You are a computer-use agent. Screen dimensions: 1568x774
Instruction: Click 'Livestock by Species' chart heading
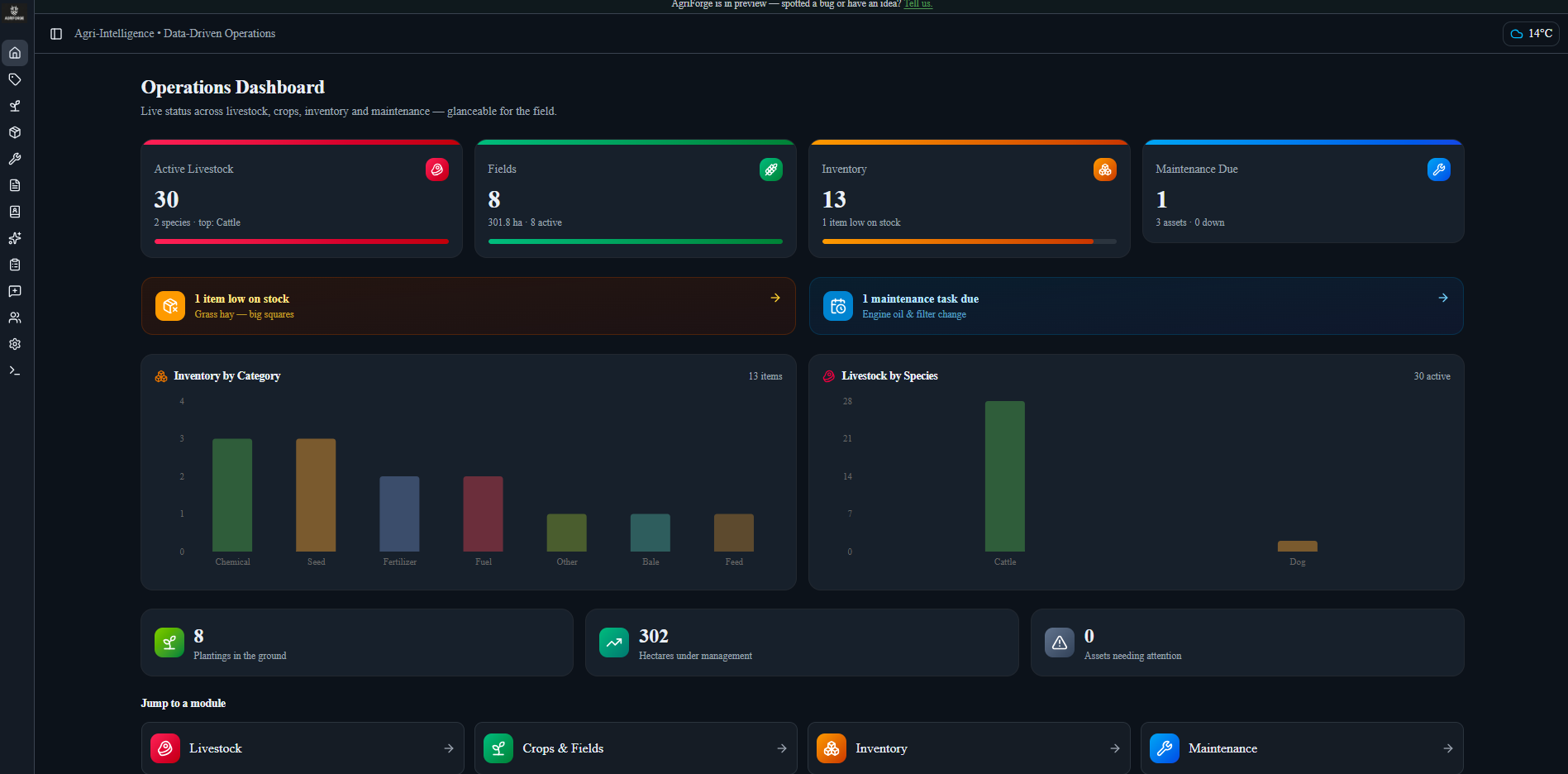(889, 376)
